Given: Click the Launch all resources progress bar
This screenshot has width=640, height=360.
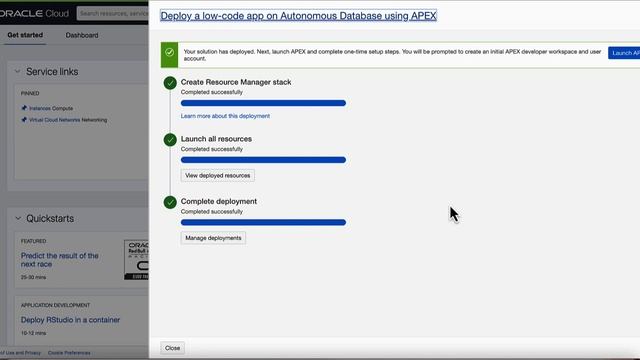Looking at the screenshot, I should pos(263,160).
